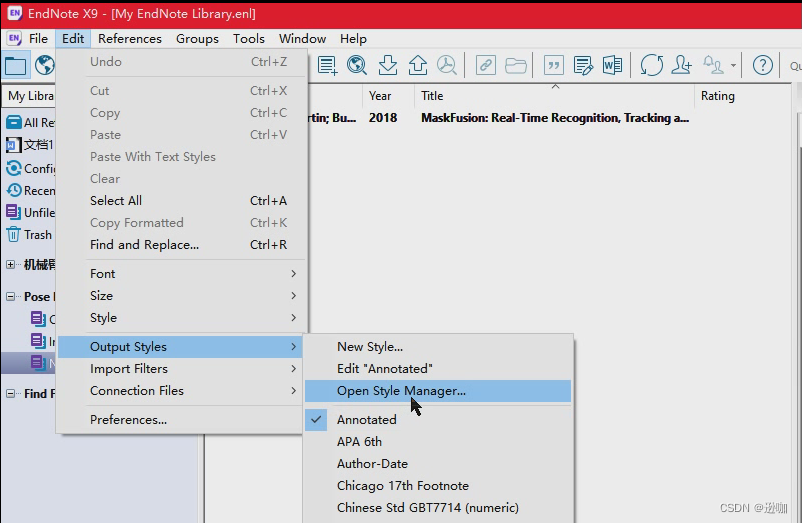Choose Edit "Annotated" style entry

[x=438, y=369]
